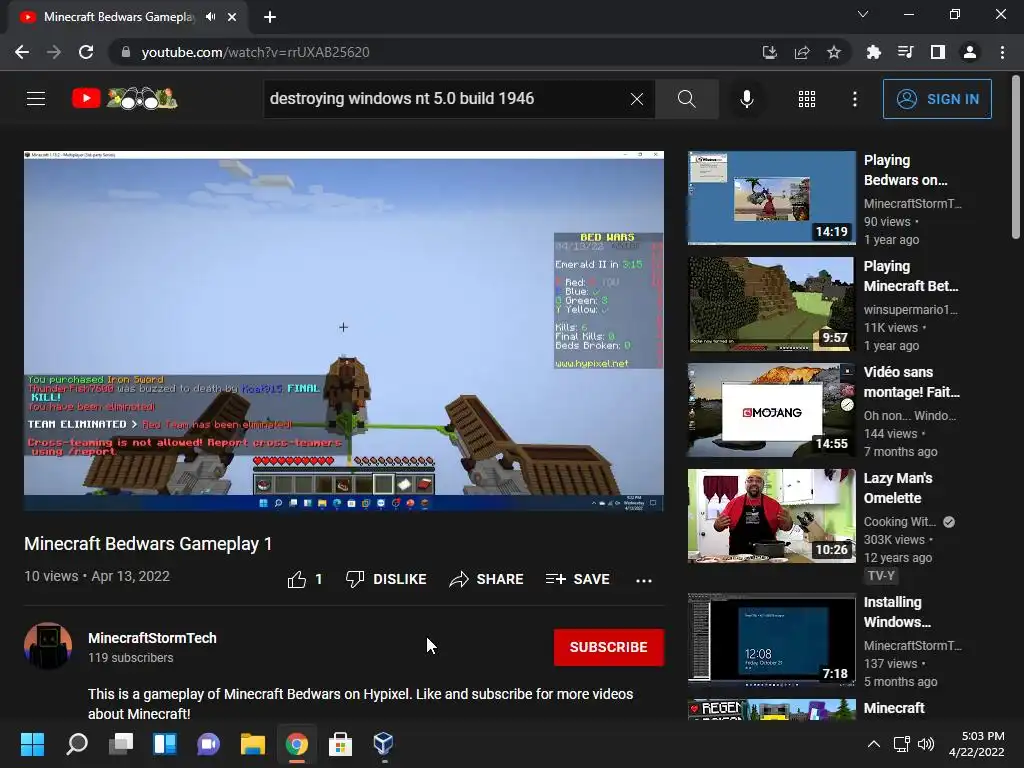Start voice search with microphone
Viewport: 1024px width, 768px height.
tap(746, 99)
